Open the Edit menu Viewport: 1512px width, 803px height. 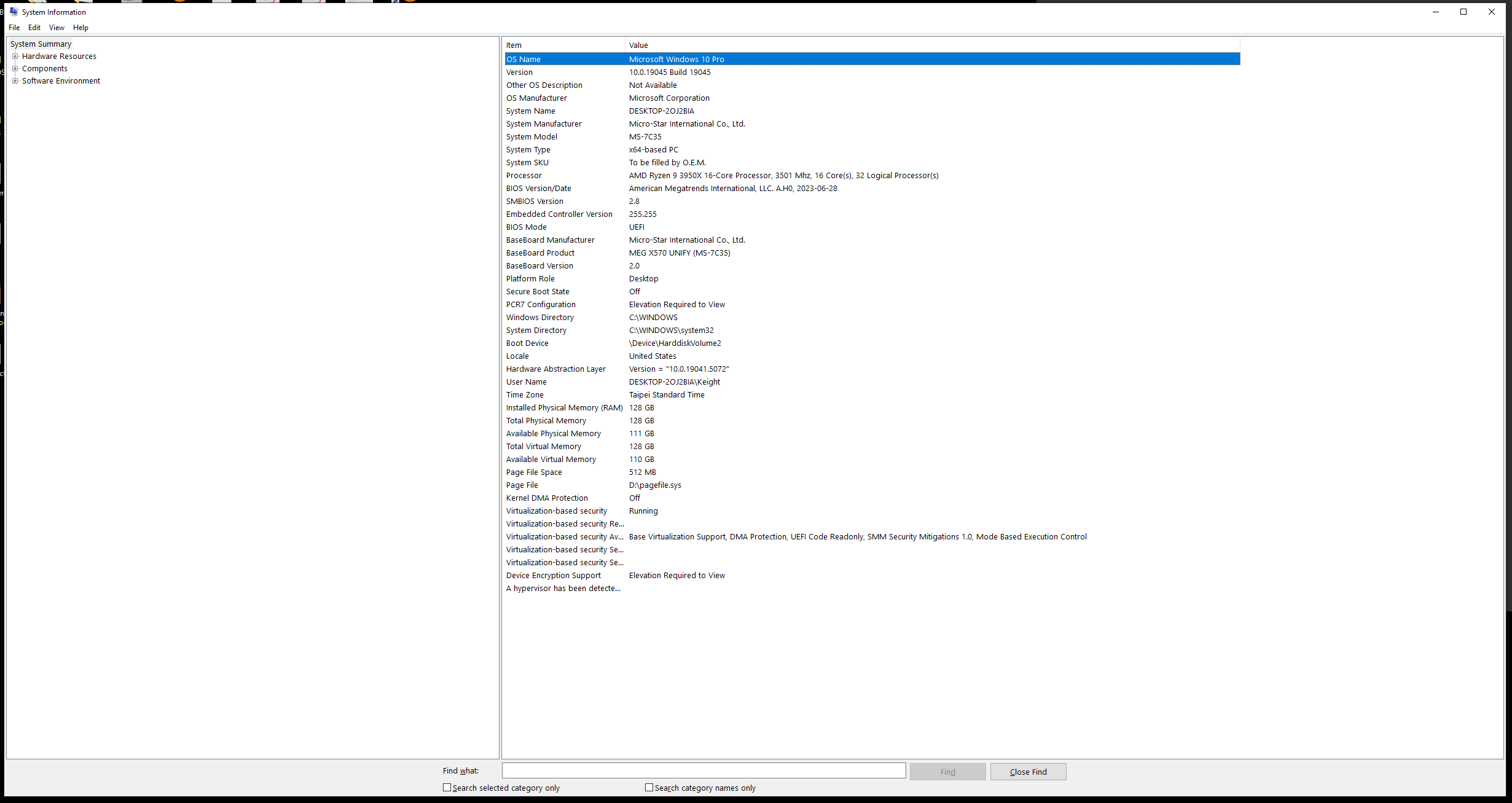click(x=34, y=28)
